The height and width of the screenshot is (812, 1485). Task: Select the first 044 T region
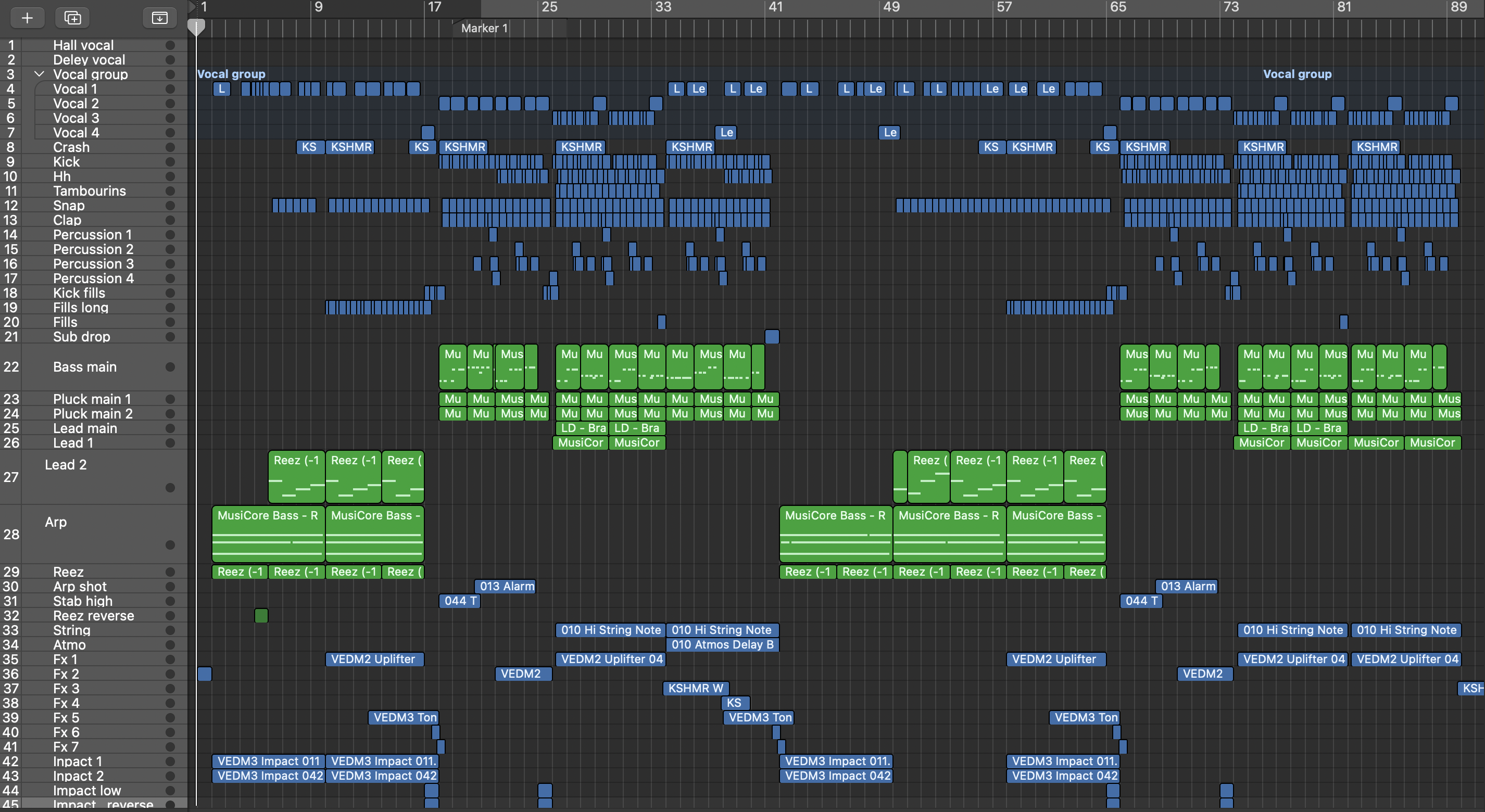coord(459,601)
